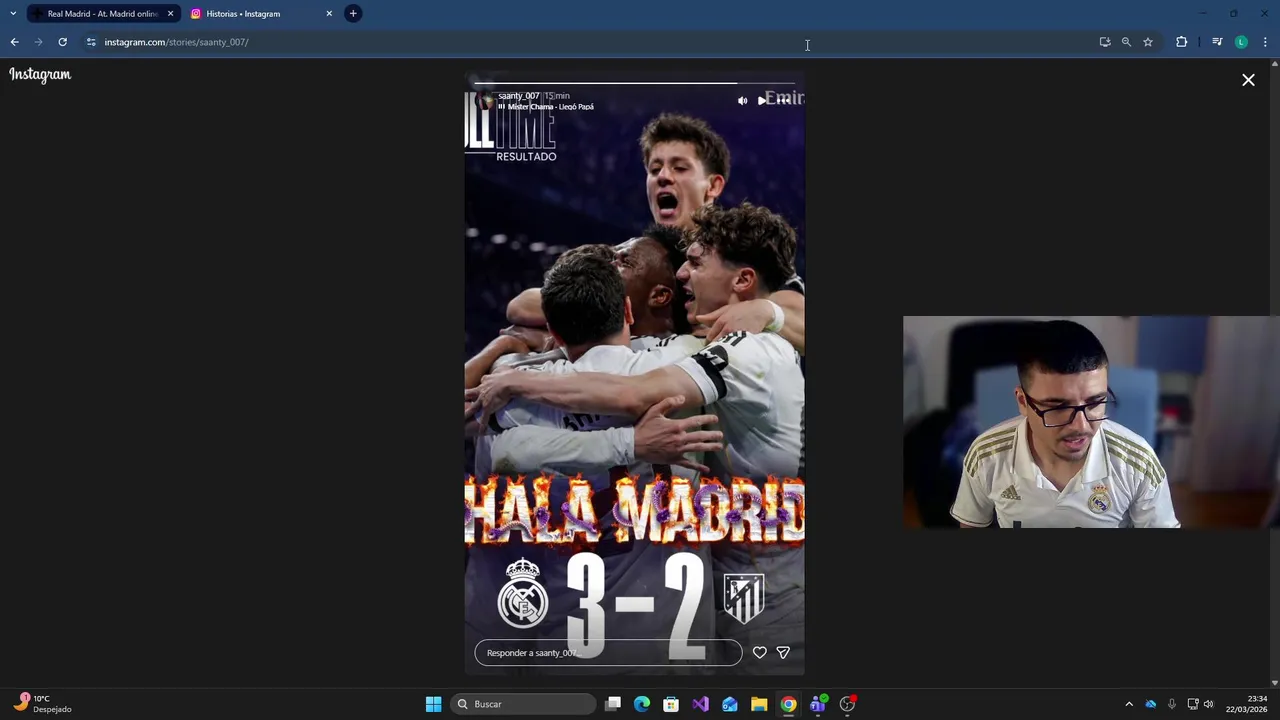Screen dimensions: 1280x720
Task: Click the story play button
Action: [762, 100]
